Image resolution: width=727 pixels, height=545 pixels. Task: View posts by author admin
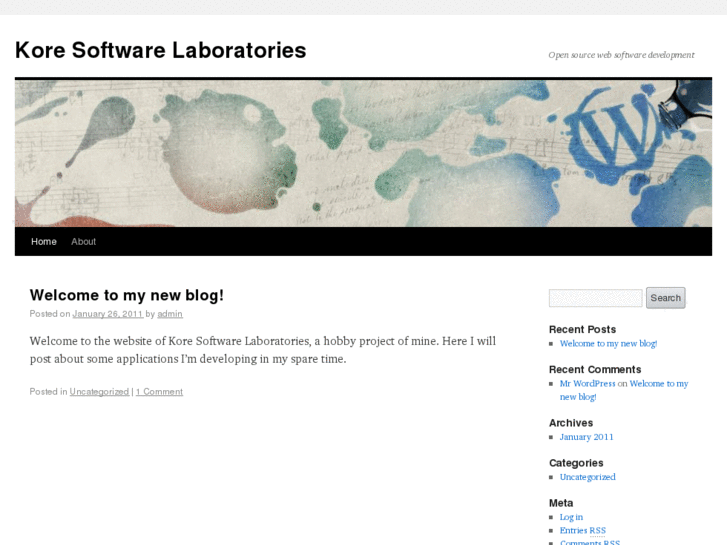[x=170, y=314]
